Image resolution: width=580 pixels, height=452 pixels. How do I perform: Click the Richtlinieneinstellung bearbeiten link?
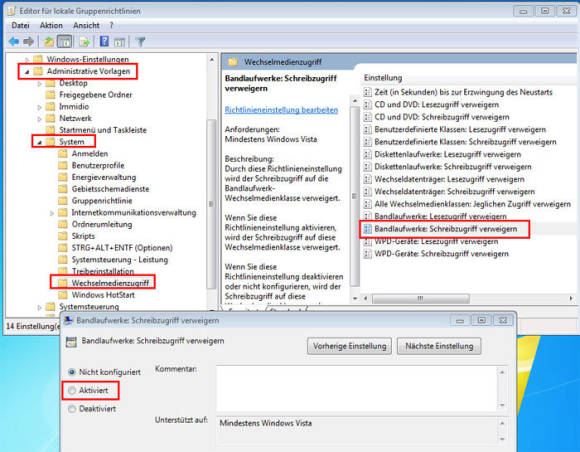[x=281, y=110]
